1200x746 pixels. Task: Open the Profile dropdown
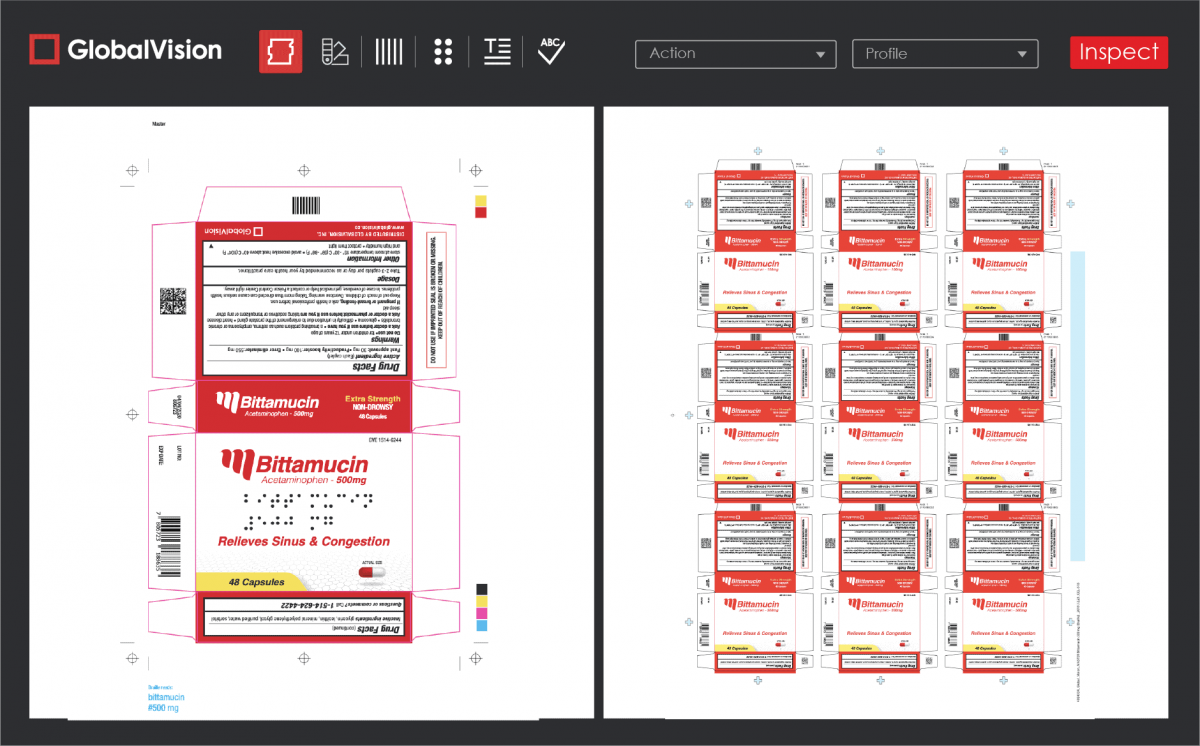(x=944, y=54)
